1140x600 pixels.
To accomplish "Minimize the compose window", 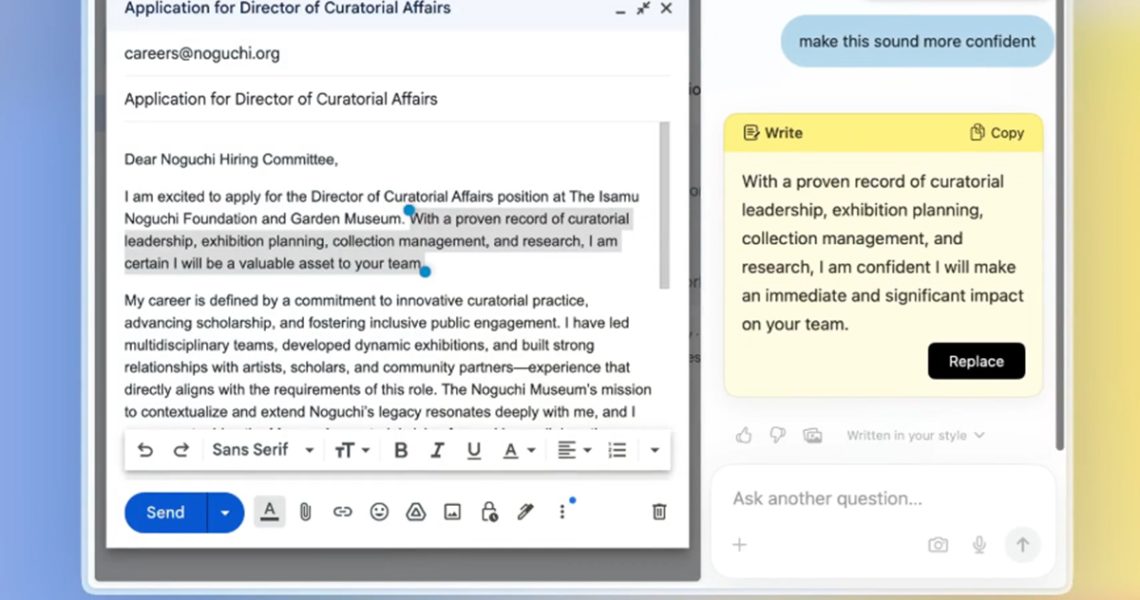I will 620,10.
